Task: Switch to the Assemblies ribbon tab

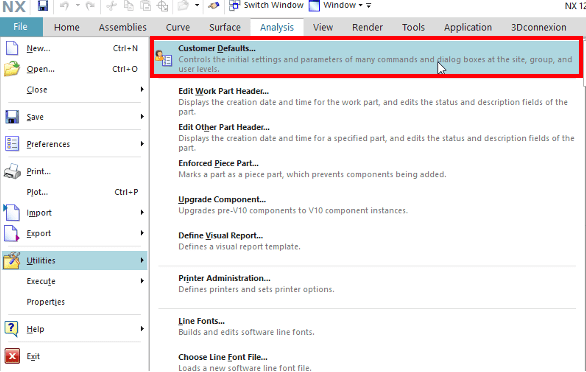Action: pyautogui.click(x=123, y=27)
